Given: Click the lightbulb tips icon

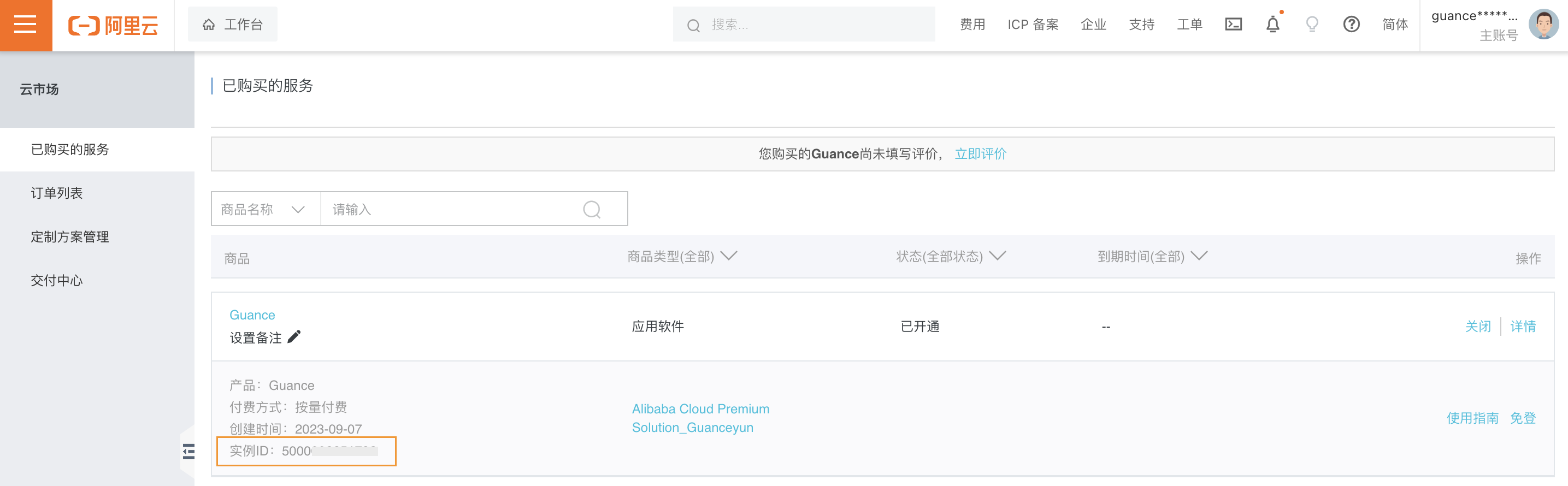Looking at the screenshot, I should [x=1312, y=25].
